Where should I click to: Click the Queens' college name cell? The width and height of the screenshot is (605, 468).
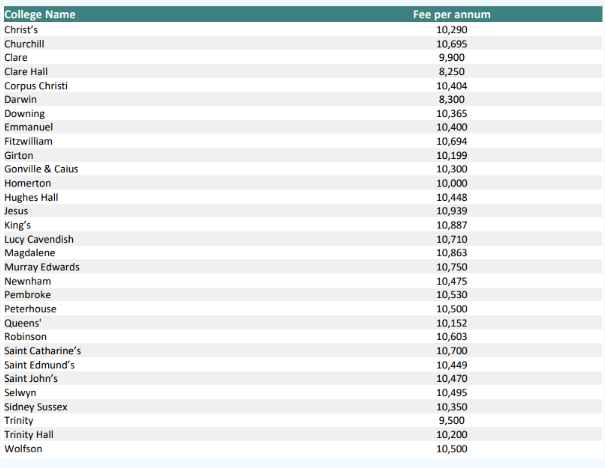coord(22,323)
